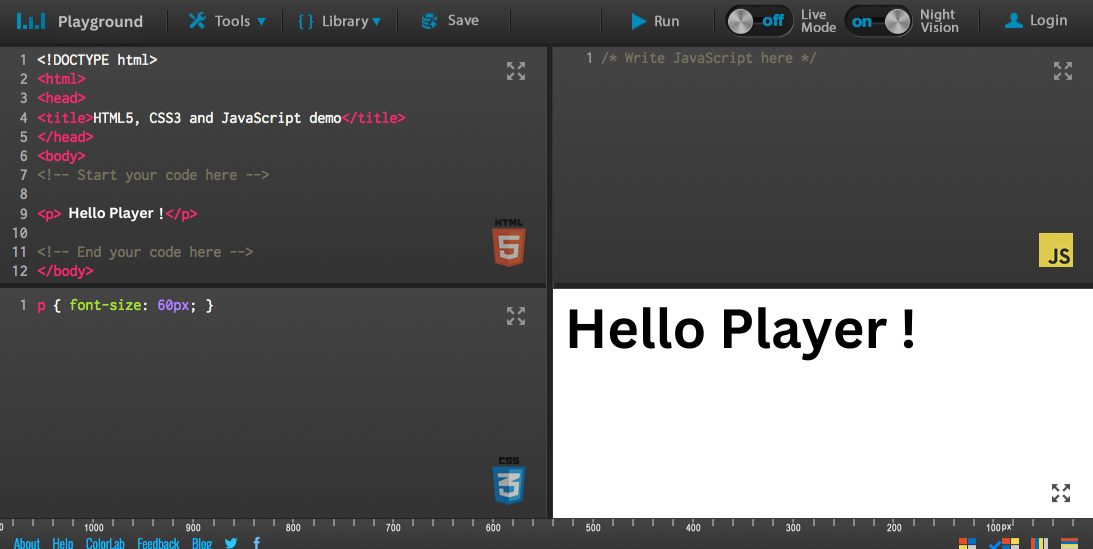Select the vertical columns layout icon
The height and width of the screenshot is (549, 1093).
[1039, 543]
